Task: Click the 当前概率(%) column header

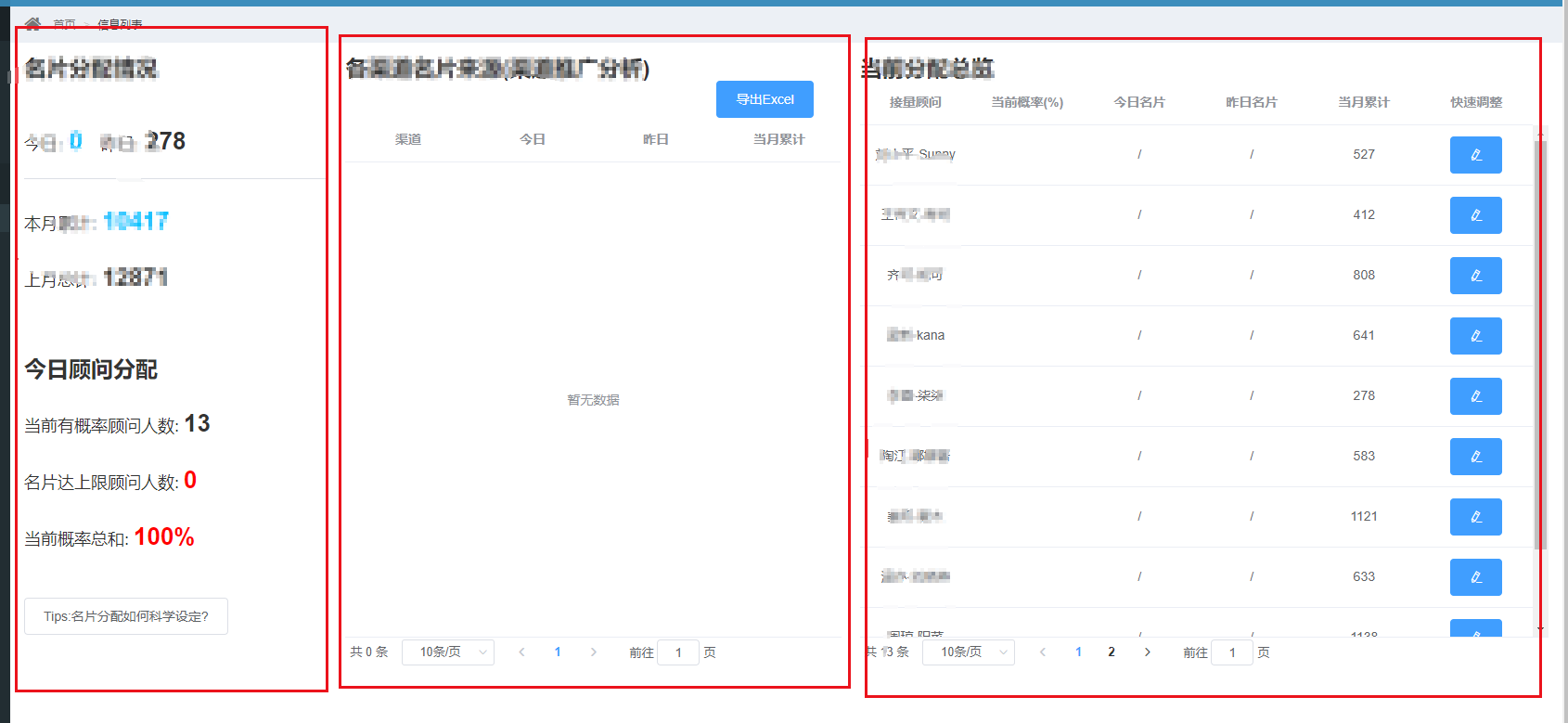Action: pos(1027,102)
